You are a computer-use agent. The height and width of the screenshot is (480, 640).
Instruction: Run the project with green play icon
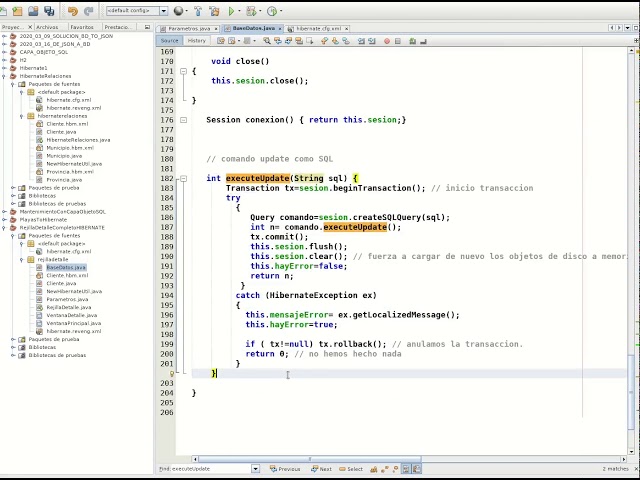[231, 11]
